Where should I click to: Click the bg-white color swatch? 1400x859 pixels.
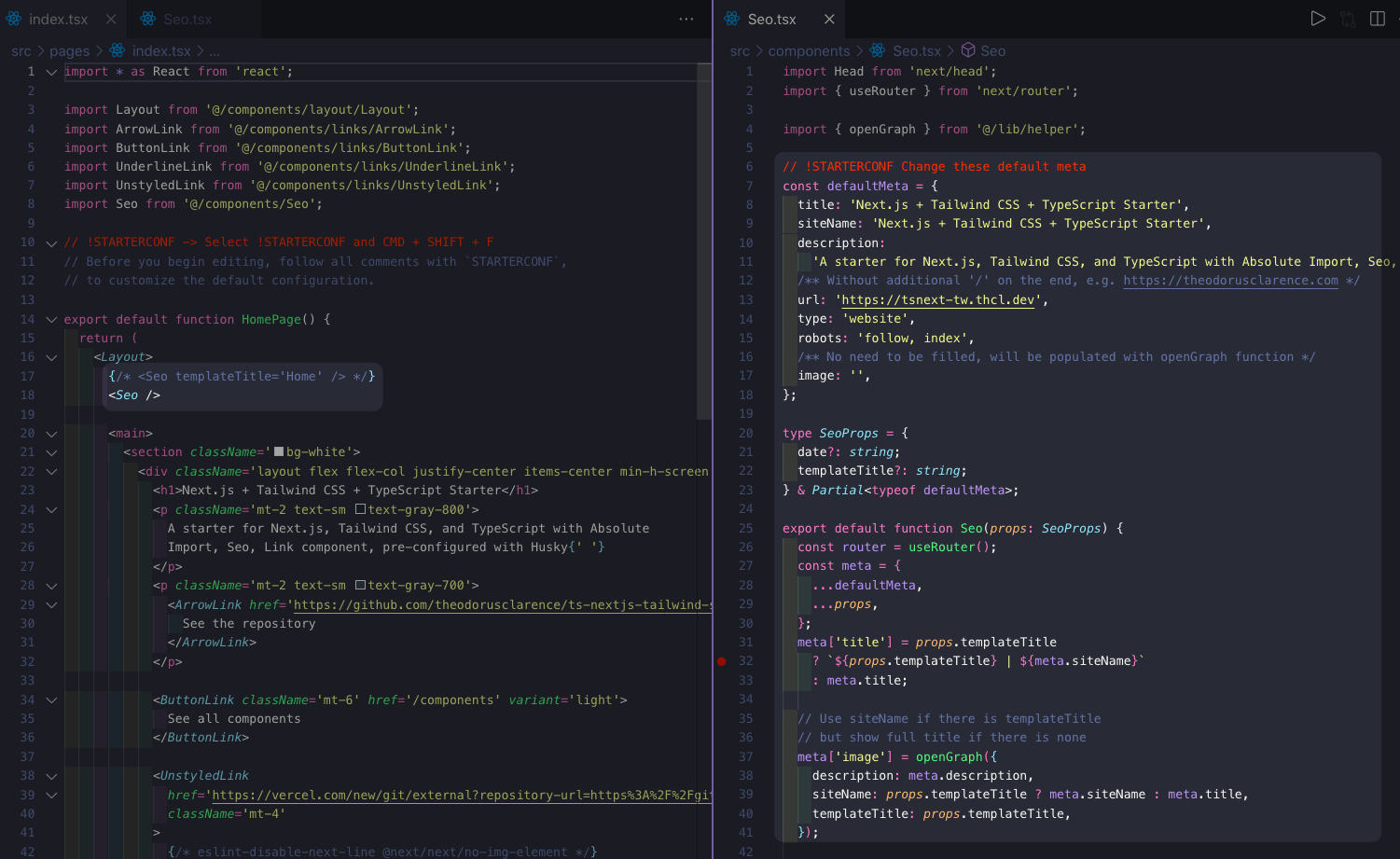point(278,452)
